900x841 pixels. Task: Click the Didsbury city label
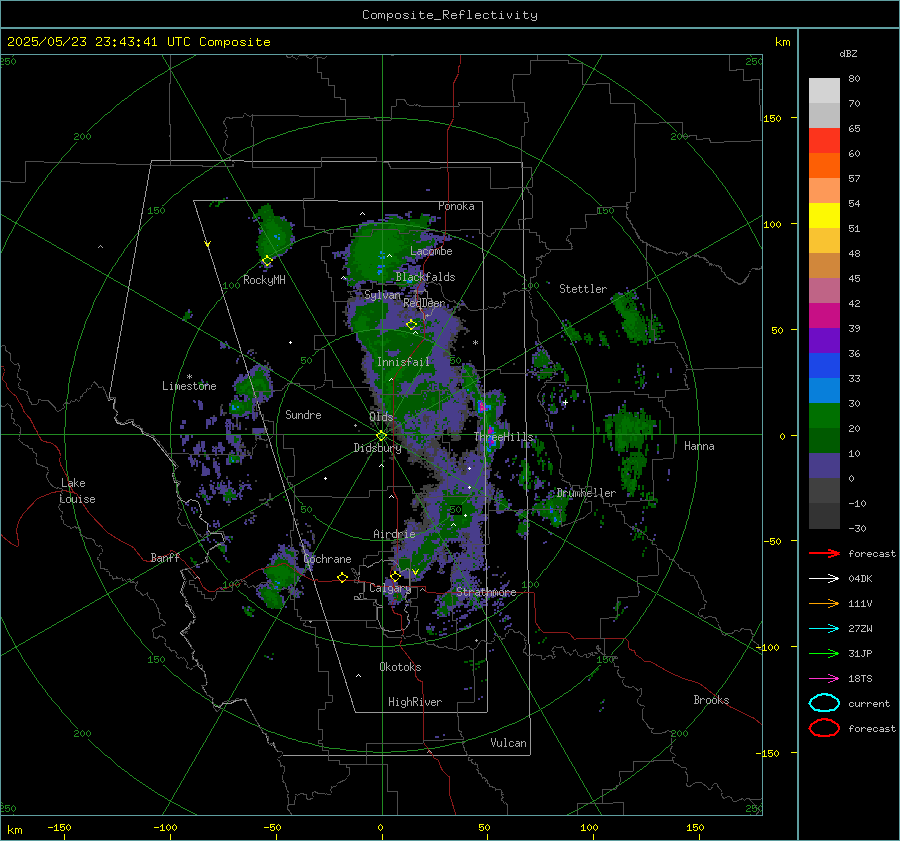[378, 448]
